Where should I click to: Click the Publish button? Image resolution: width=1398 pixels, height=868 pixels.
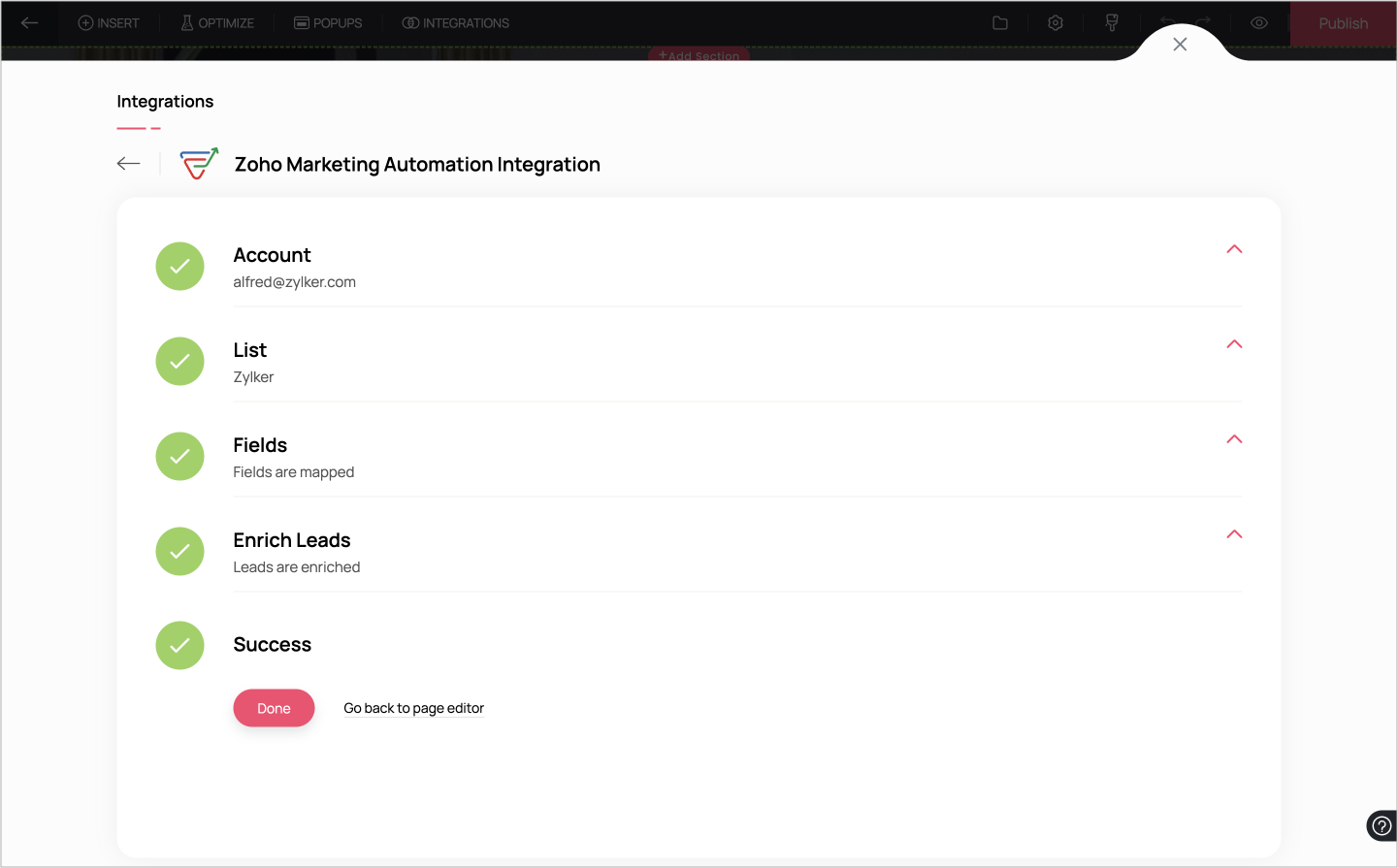1344,23
